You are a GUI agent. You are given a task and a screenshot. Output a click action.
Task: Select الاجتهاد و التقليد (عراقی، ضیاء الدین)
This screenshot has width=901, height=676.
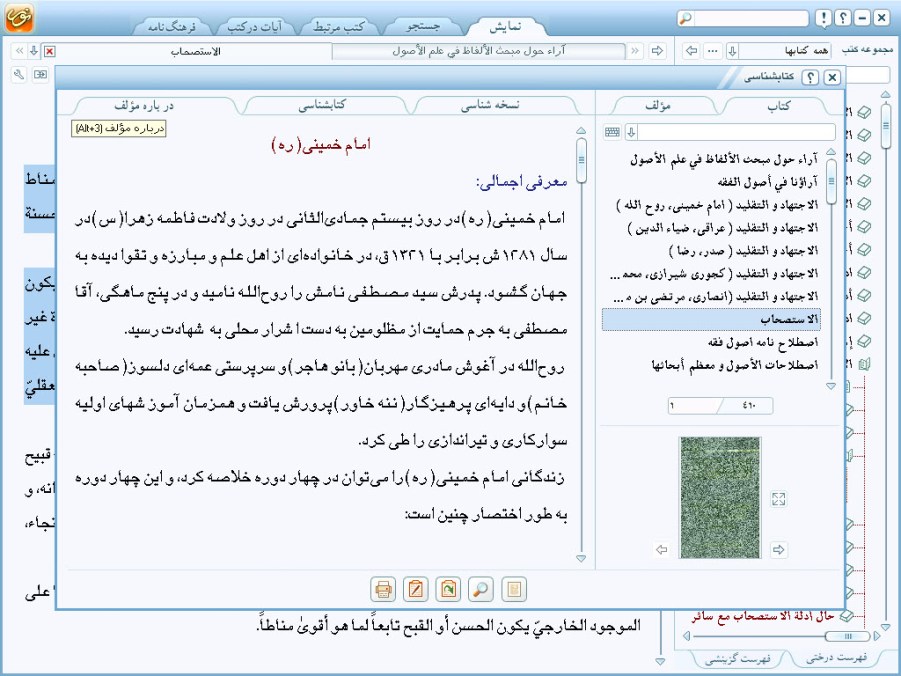pyautogui.click(x=711, y=228)
